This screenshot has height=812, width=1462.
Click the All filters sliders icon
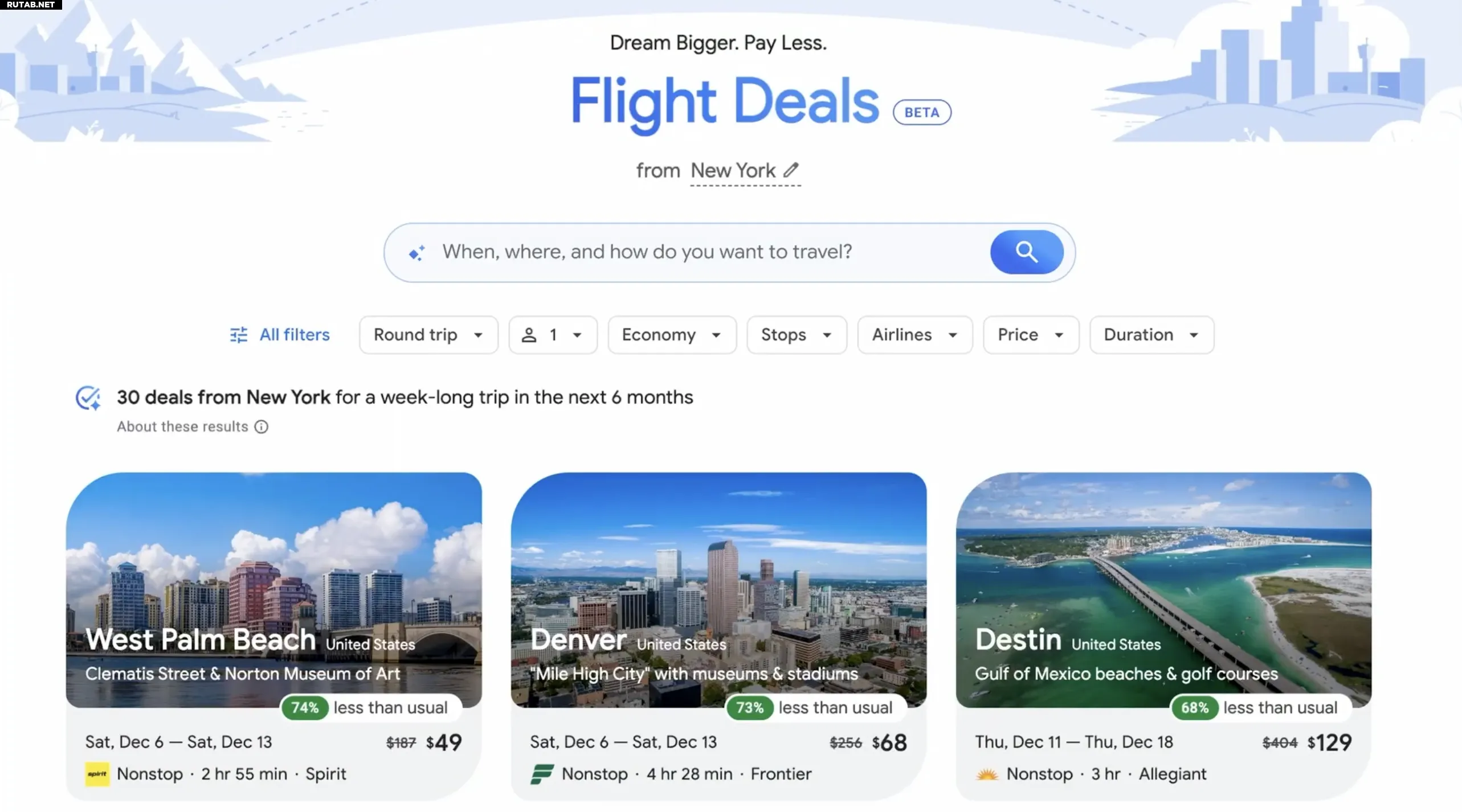point(238,335)
